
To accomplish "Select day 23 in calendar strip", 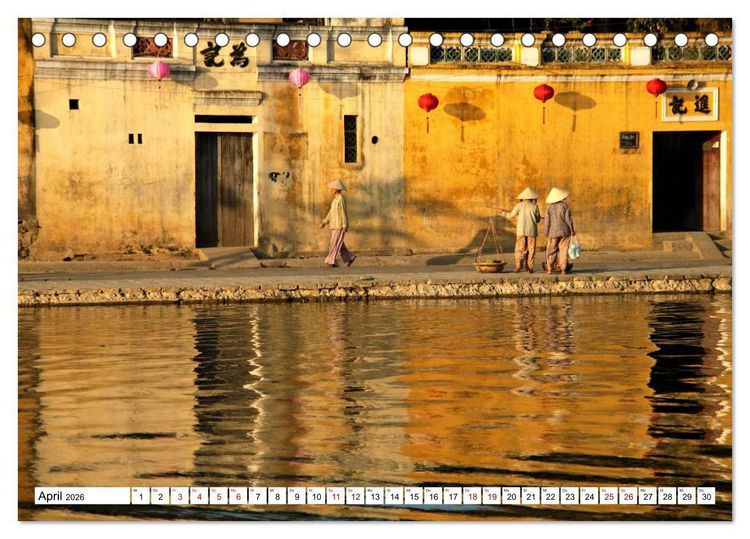I will coord(570,496).
